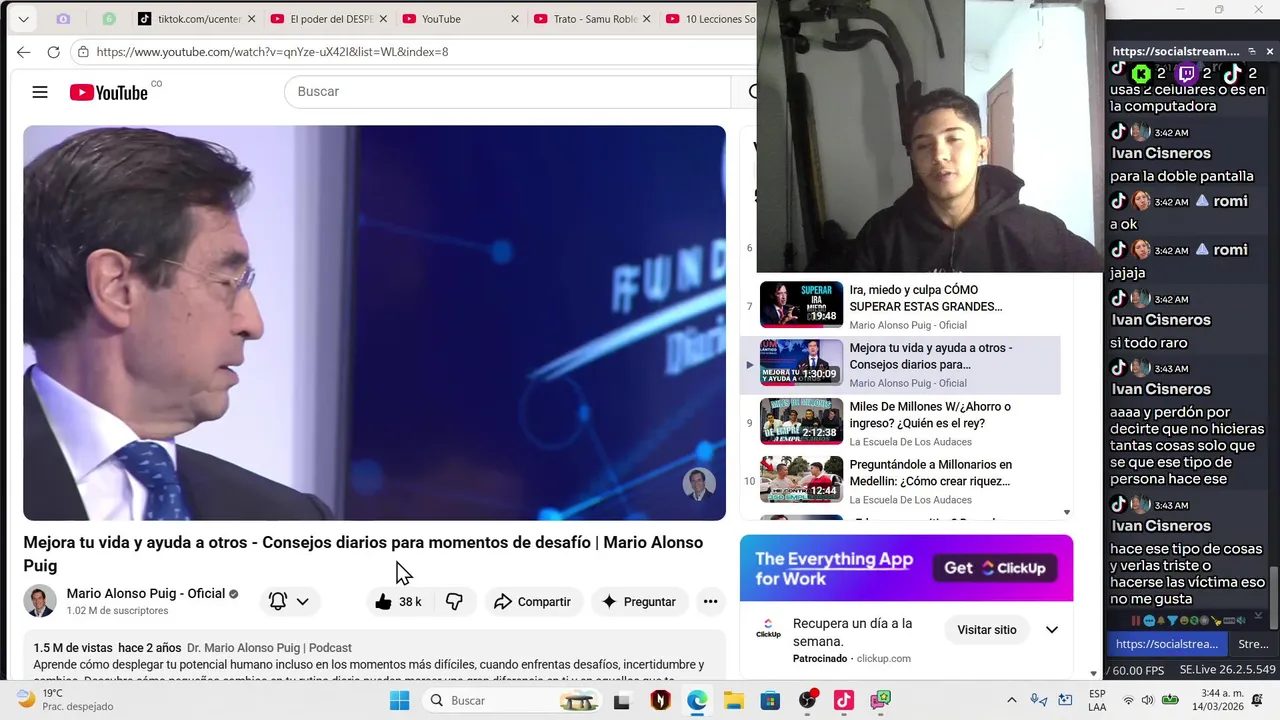The height and width of the screenshot is (720, 1280).
Task: Click the Preguntar ask button
Action: pos(638,602)
